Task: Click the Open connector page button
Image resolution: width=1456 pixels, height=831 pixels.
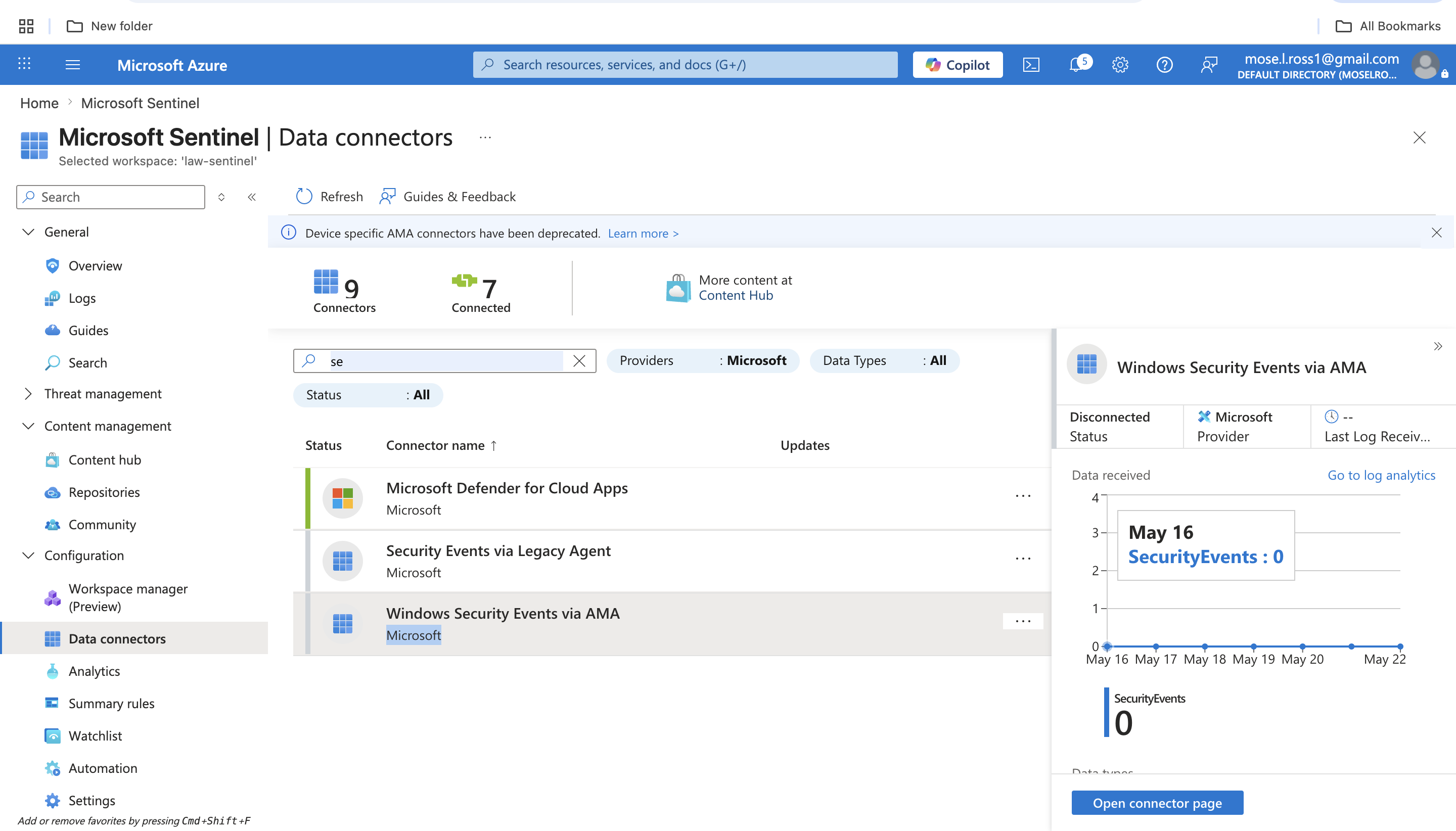Action: coord(1157,803)
